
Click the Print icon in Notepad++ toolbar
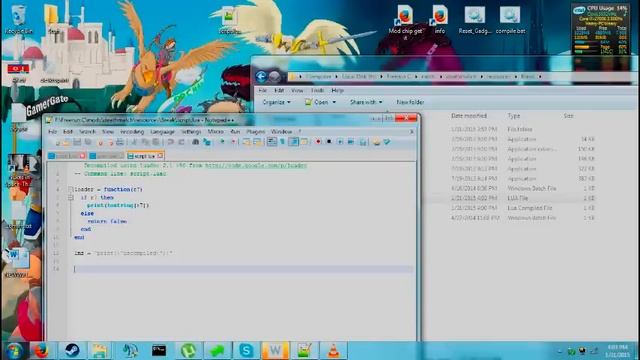[120, 142]
